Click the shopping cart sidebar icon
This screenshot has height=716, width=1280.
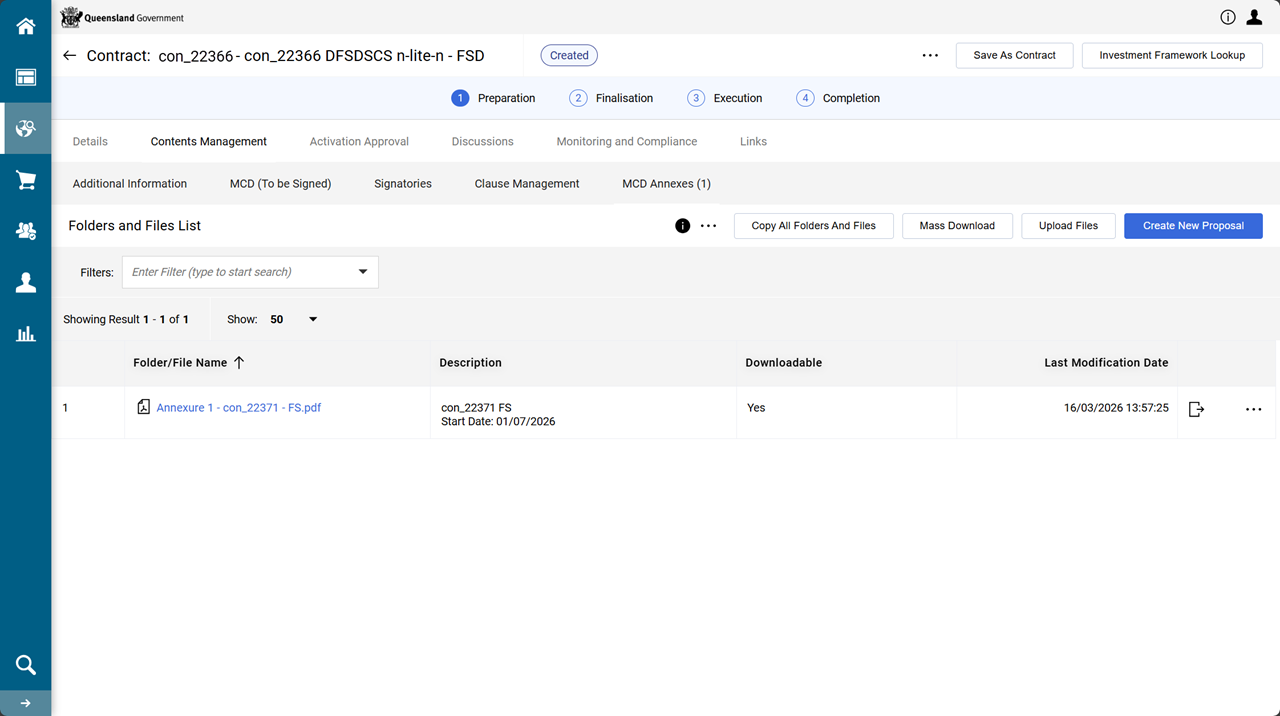coord(26,180)
